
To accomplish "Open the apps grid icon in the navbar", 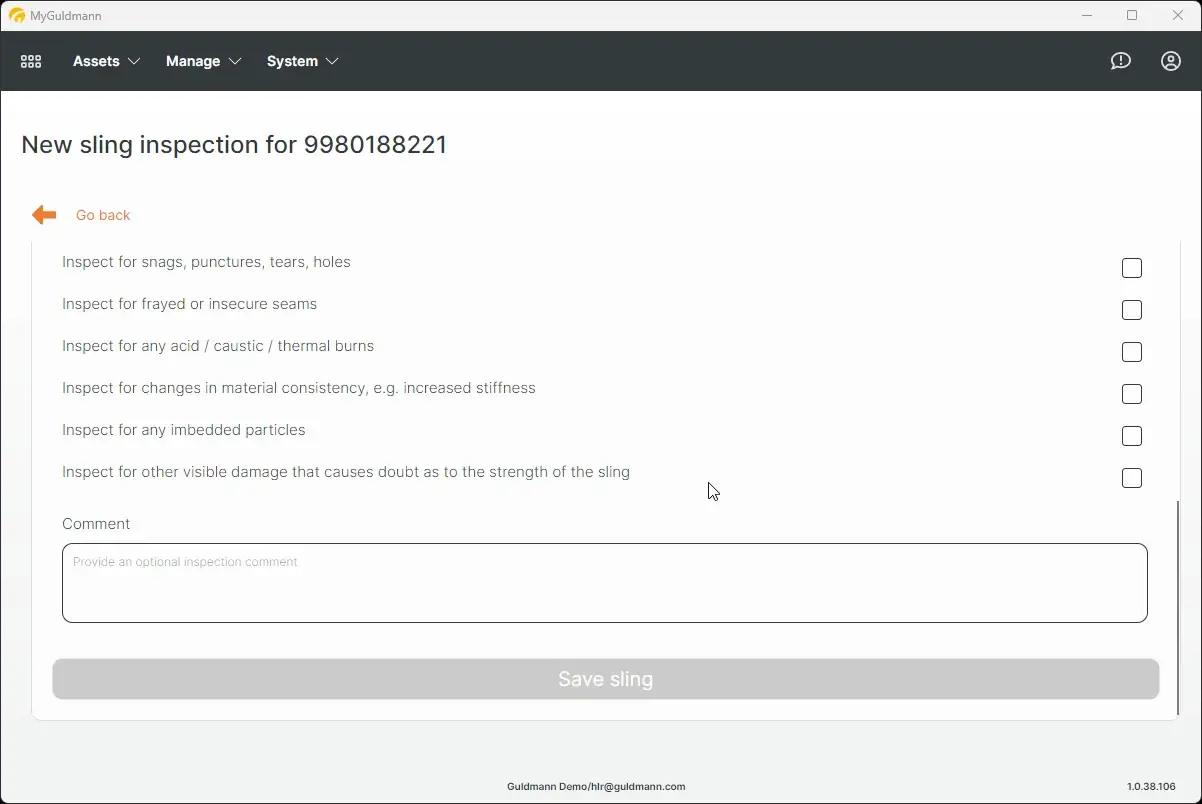I will pos(30,61).
